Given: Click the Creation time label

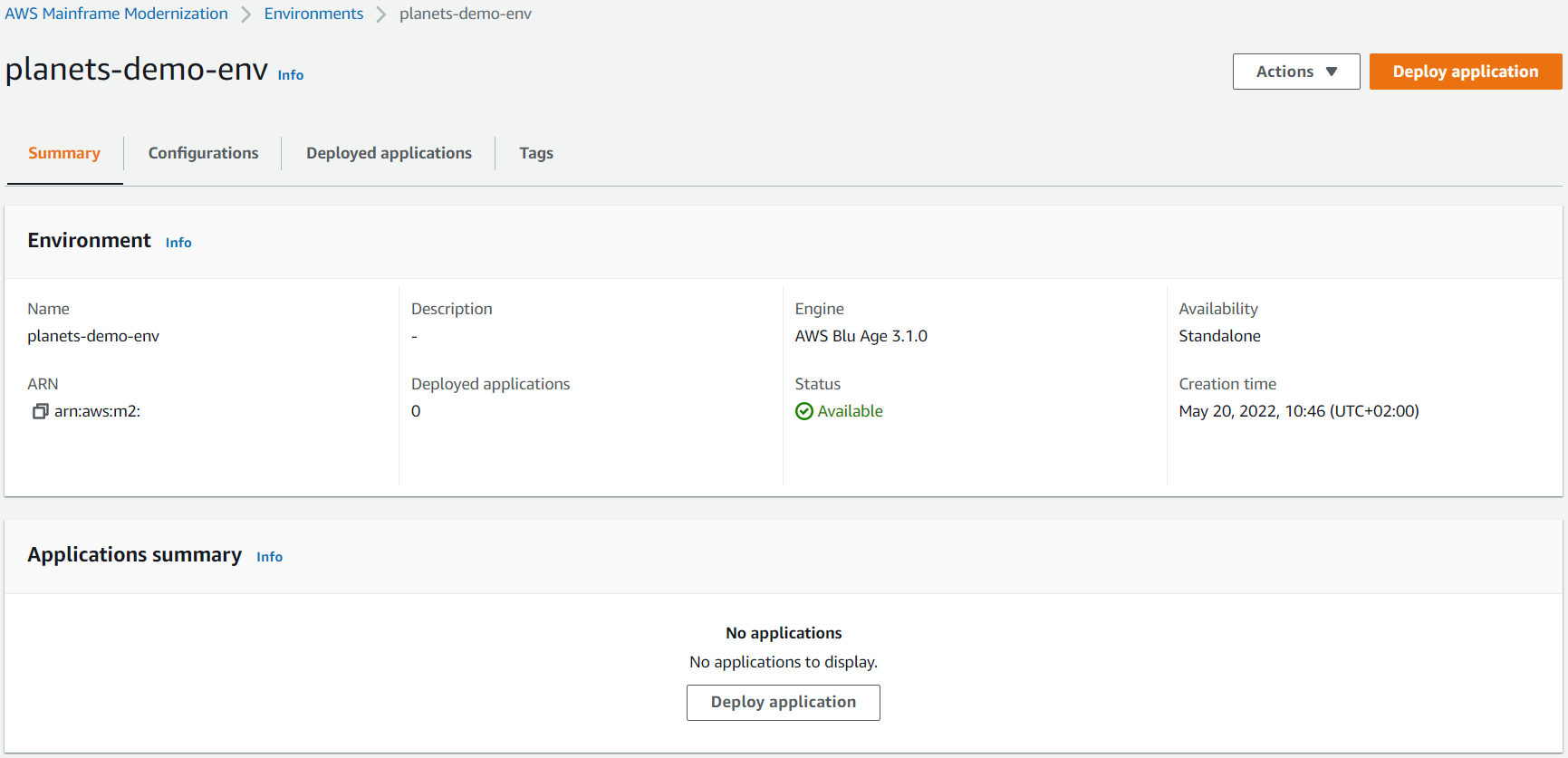Looking at the screenshot, I should click(x=1227, y=384).
